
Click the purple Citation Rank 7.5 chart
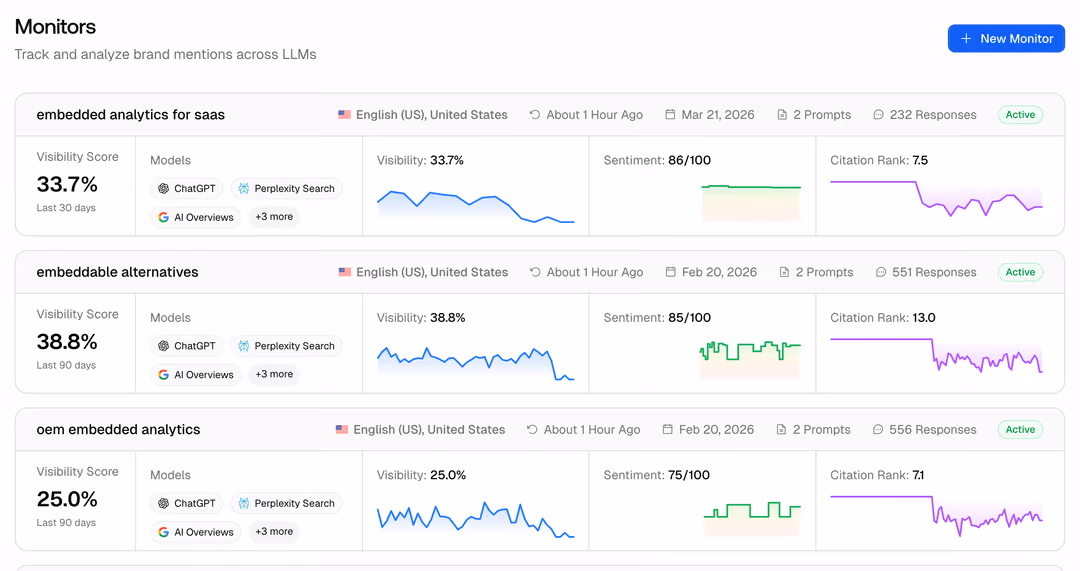click(x=936, y=198)
